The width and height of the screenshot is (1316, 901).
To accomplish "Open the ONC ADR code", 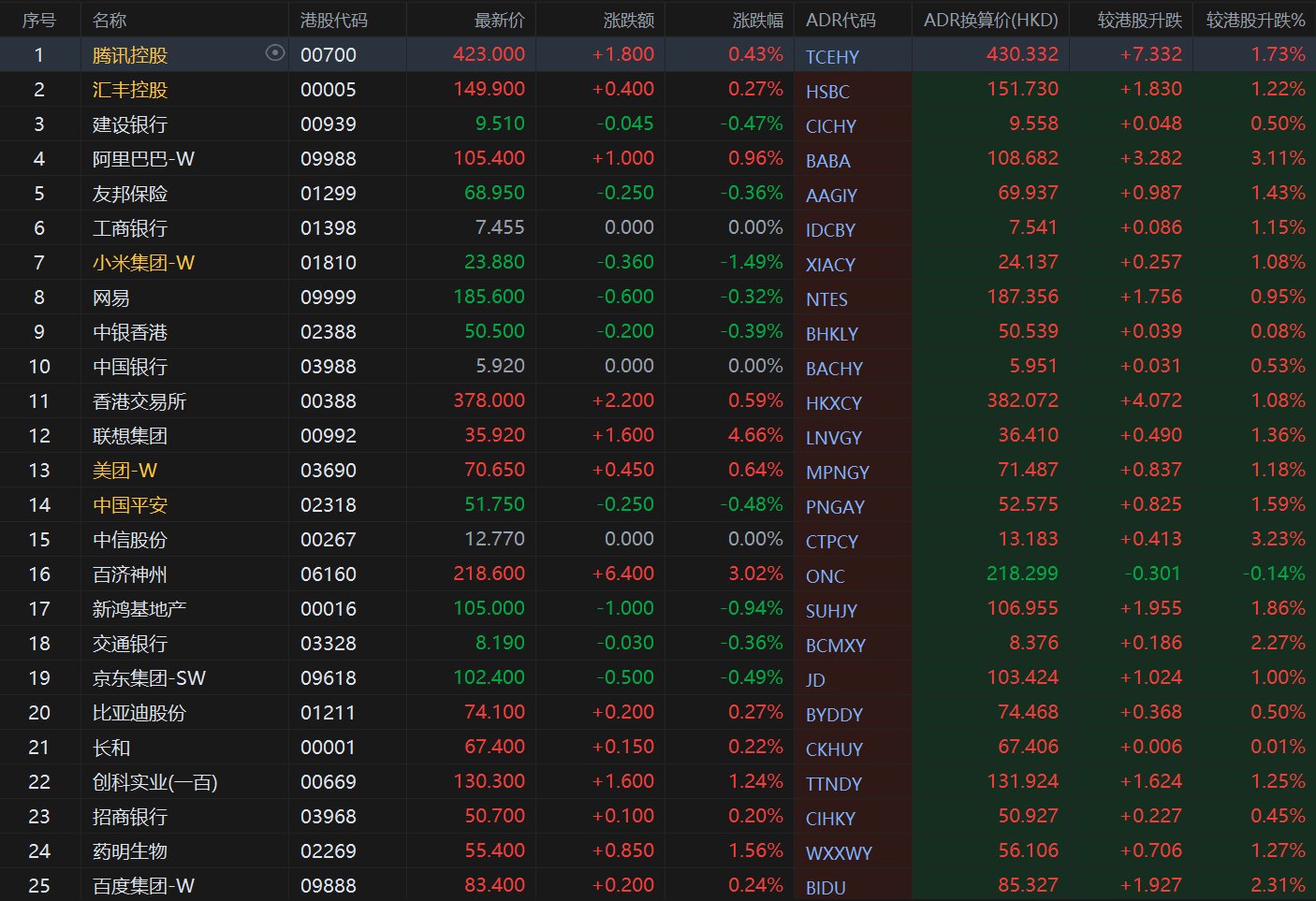I will tap(825, 576).
